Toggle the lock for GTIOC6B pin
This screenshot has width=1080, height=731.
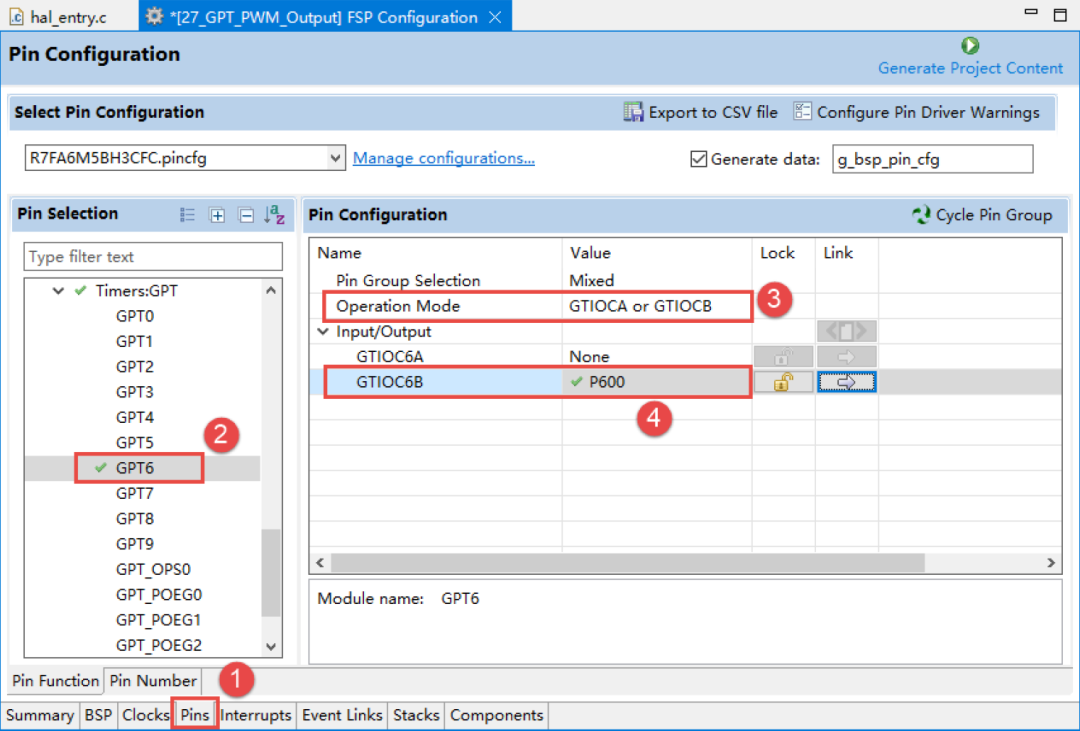click(x=783, y=382)
